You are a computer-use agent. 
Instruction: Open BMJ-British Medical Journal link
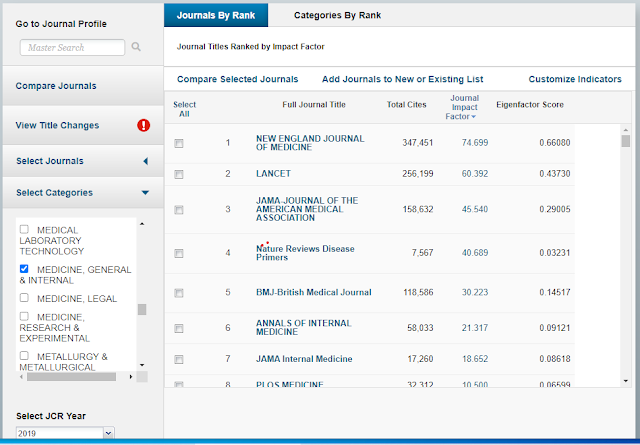coord(313,292)
